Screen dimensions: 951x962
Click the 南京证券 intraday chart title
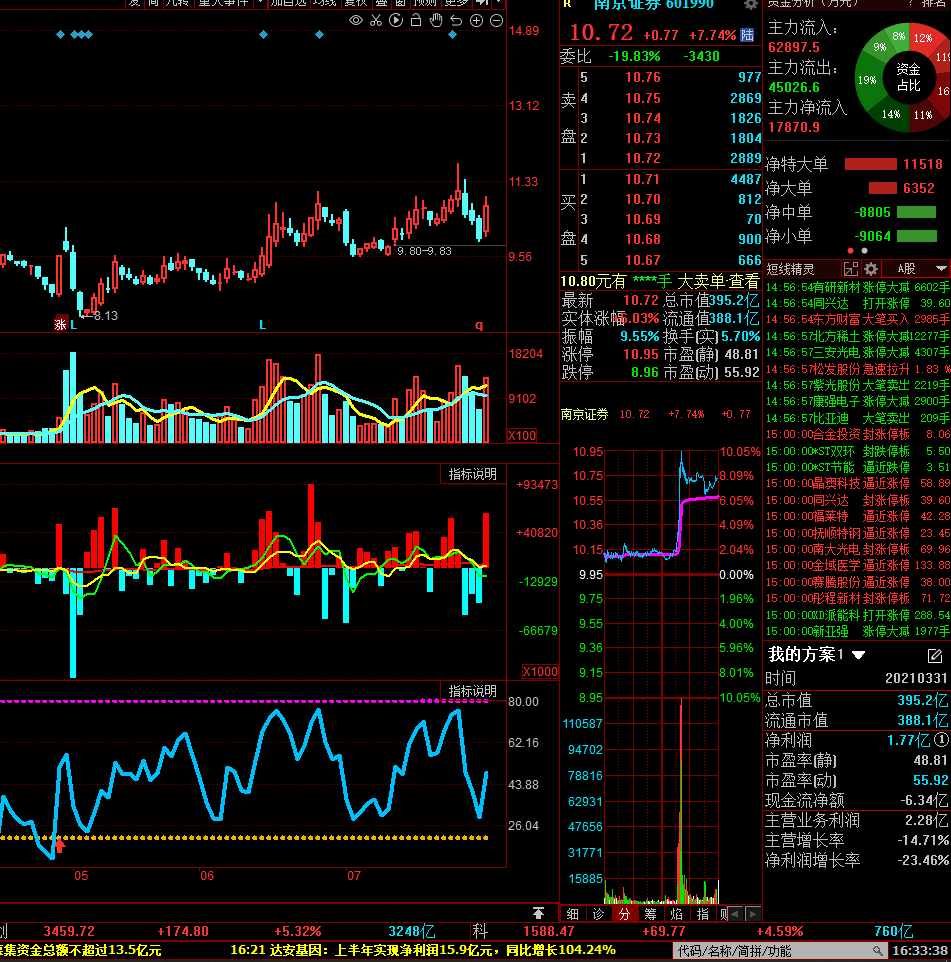(585, 414)
